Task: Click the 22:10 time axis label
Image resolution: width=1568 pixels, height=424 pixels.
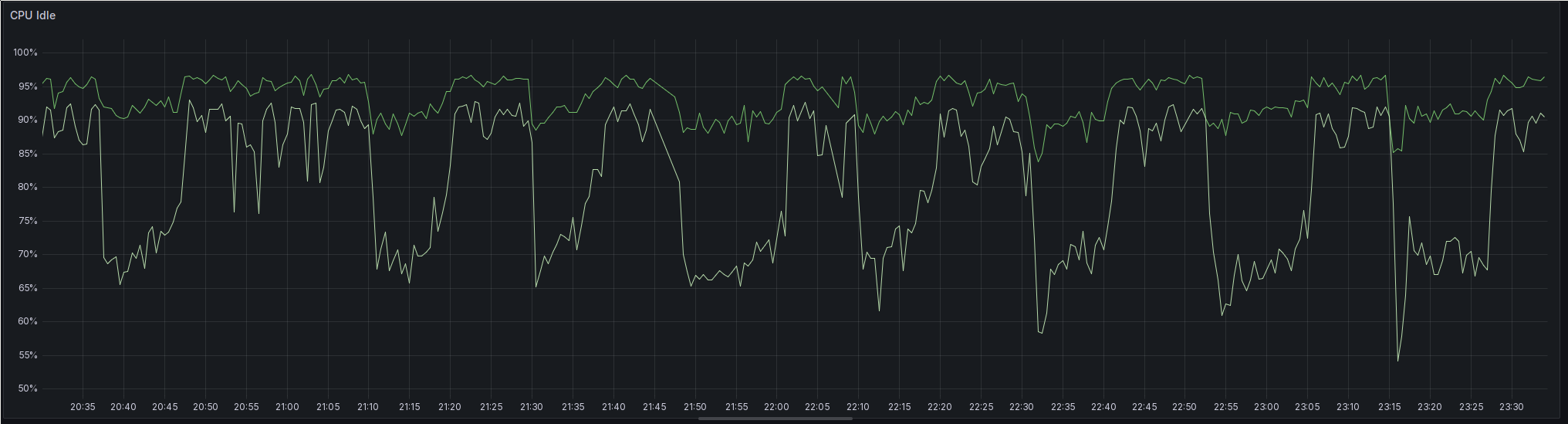Action: click(858, 407)
